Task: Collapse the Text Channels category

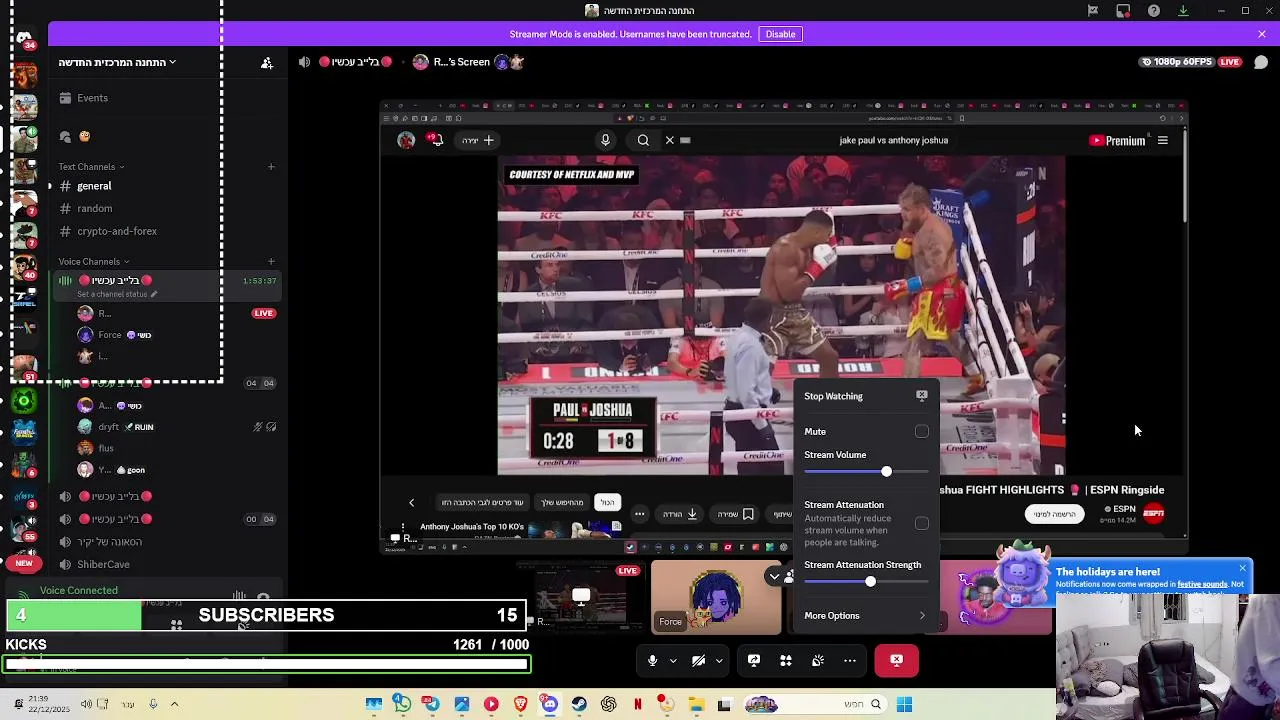Action: tap(91, 167)
